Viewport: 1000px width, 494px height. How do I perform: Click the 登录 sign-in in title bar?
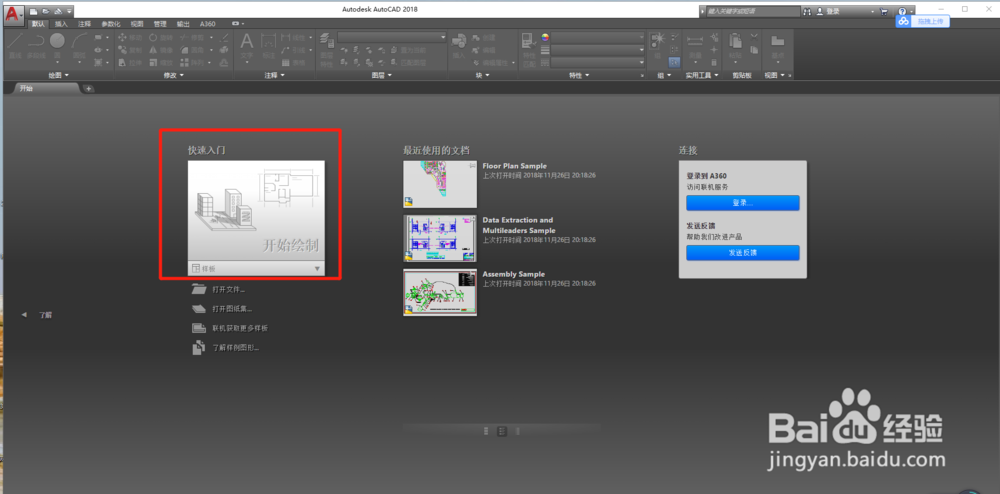pos(828,11)
